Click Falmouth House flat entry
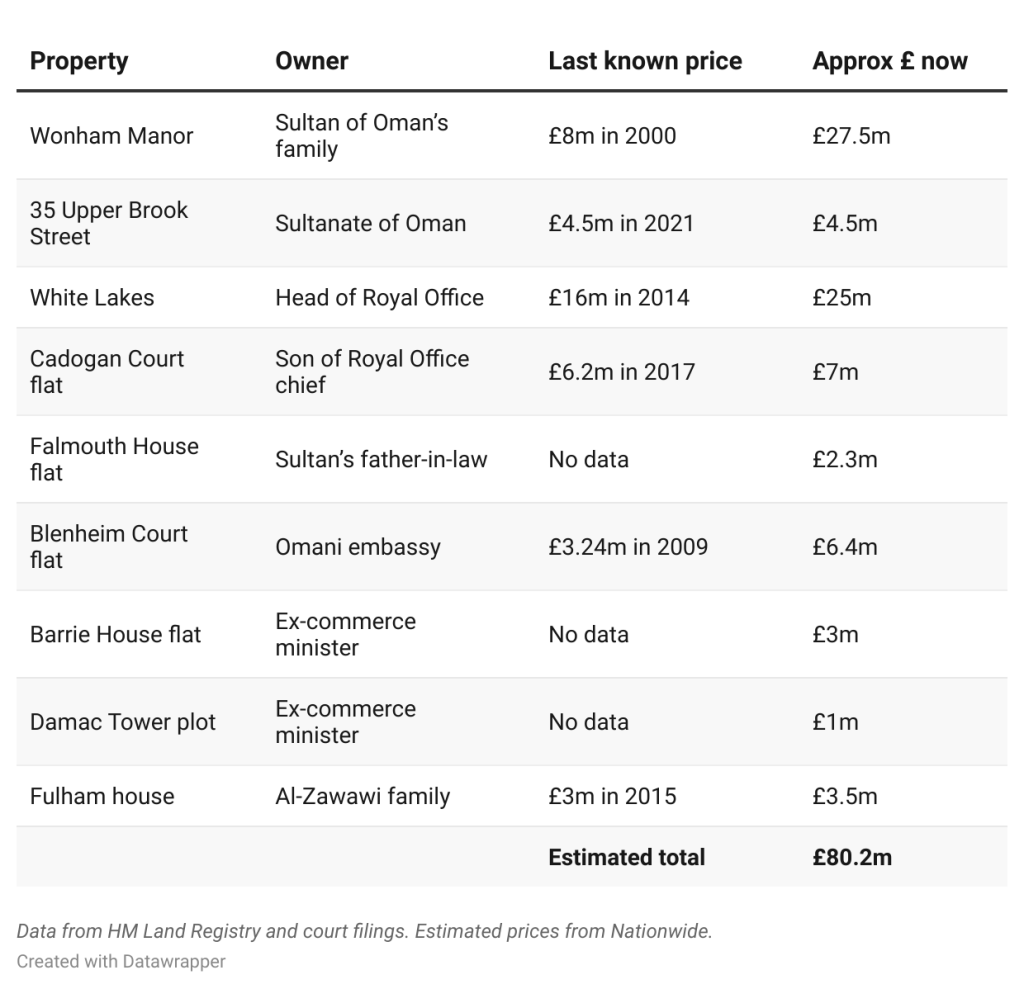Viewport: 1024px width, 989px height. pos(114,459)
